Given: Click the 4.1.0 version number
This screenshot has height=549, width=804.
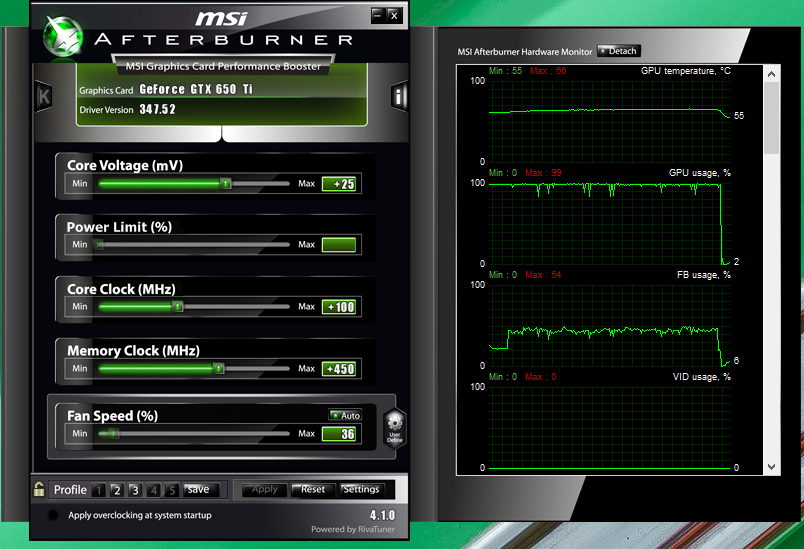Looking at the screenshot, I should click(x=383, y=515).
